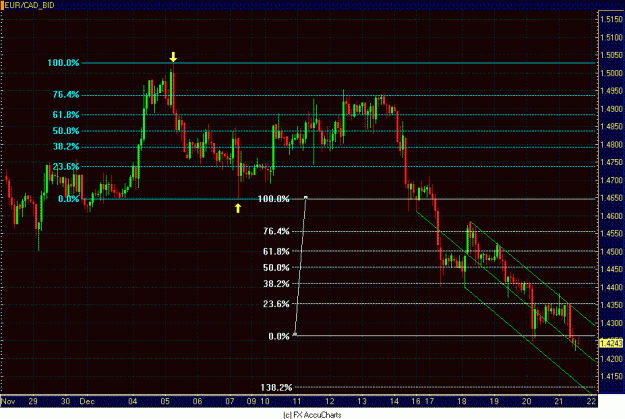The image size is (625, 419).
Task: Click the 1.4950 price axis label
Action: pos(611,91)
